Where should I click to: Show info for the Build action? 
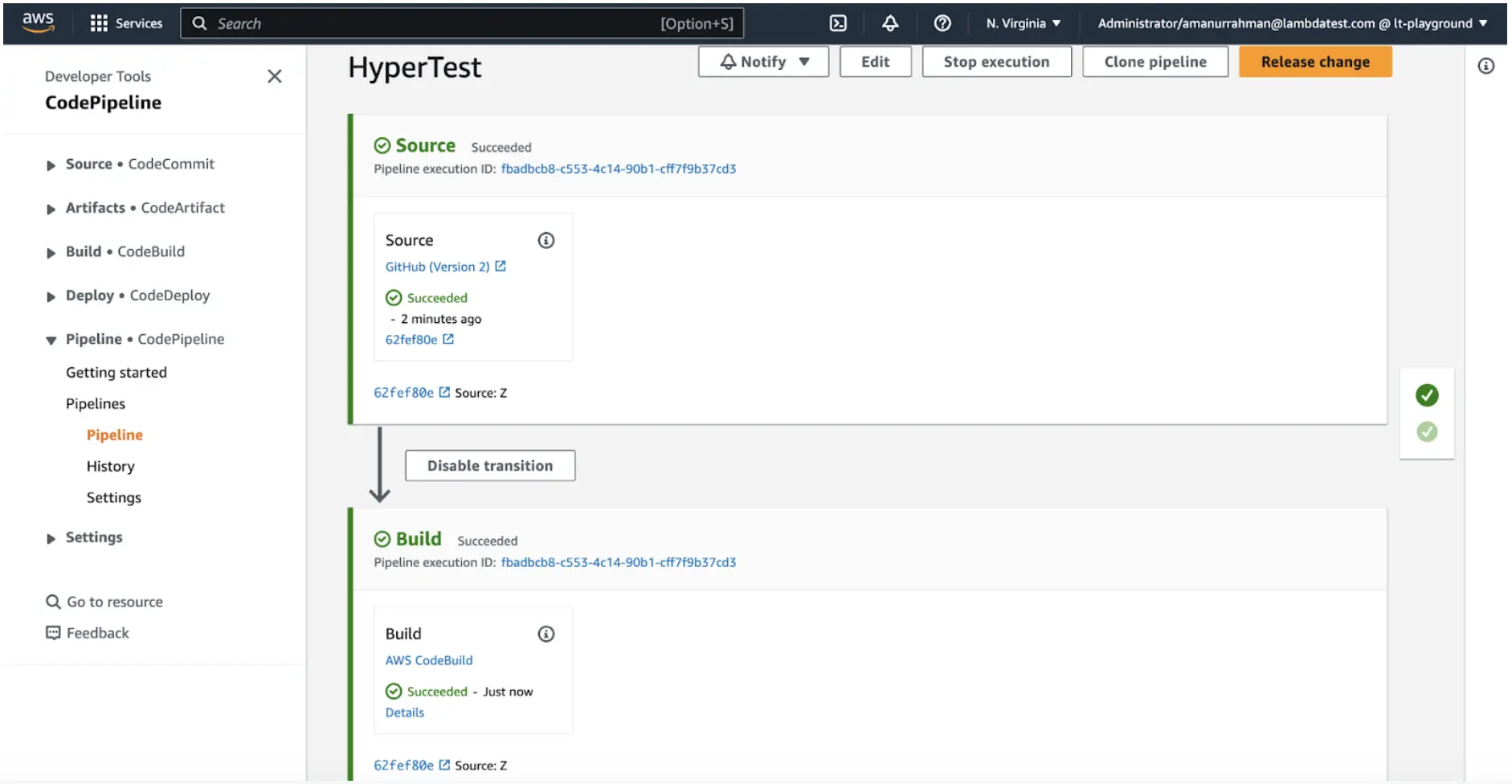[546, 634]
